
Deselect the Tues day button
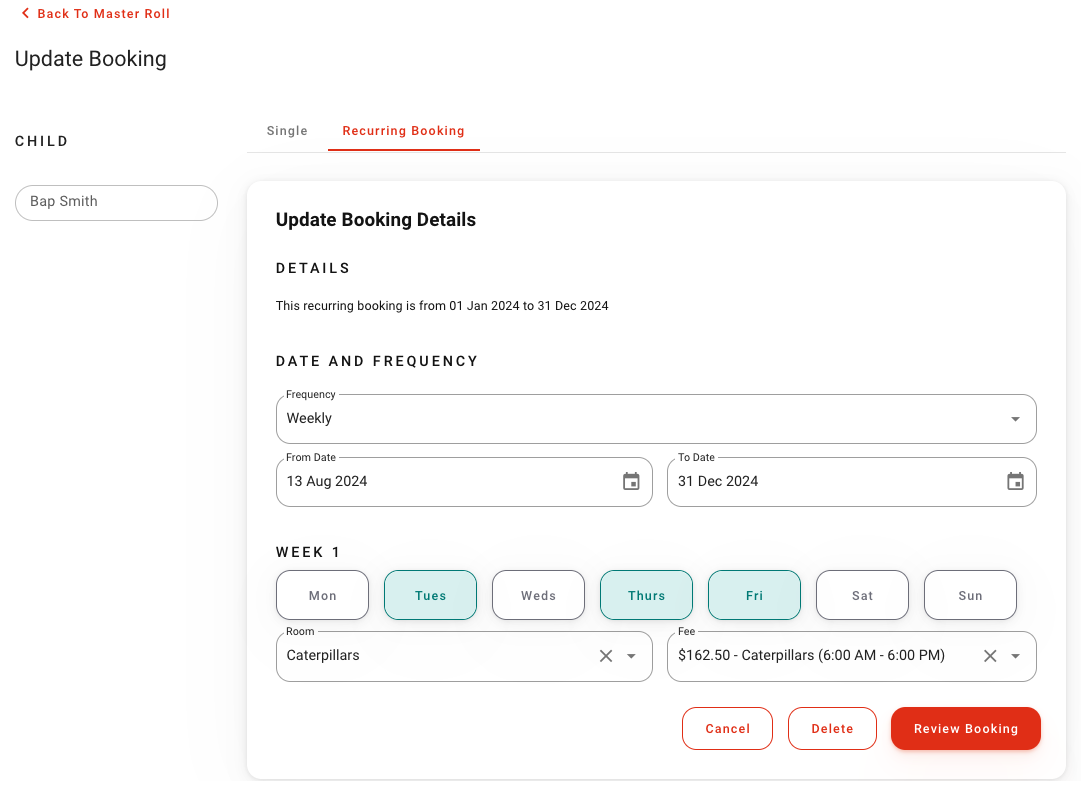[x=430, y=595]
